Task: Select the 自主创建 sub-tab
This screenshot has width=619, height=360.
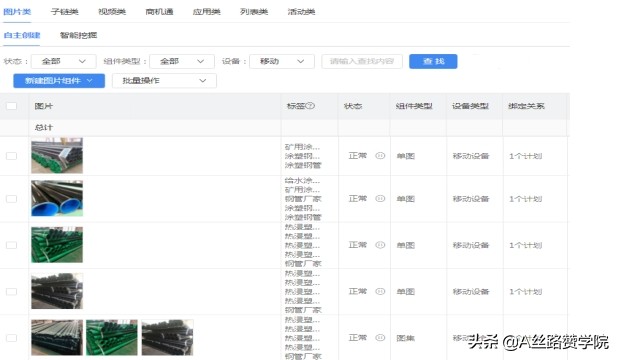Action: [x=22, y=35]
